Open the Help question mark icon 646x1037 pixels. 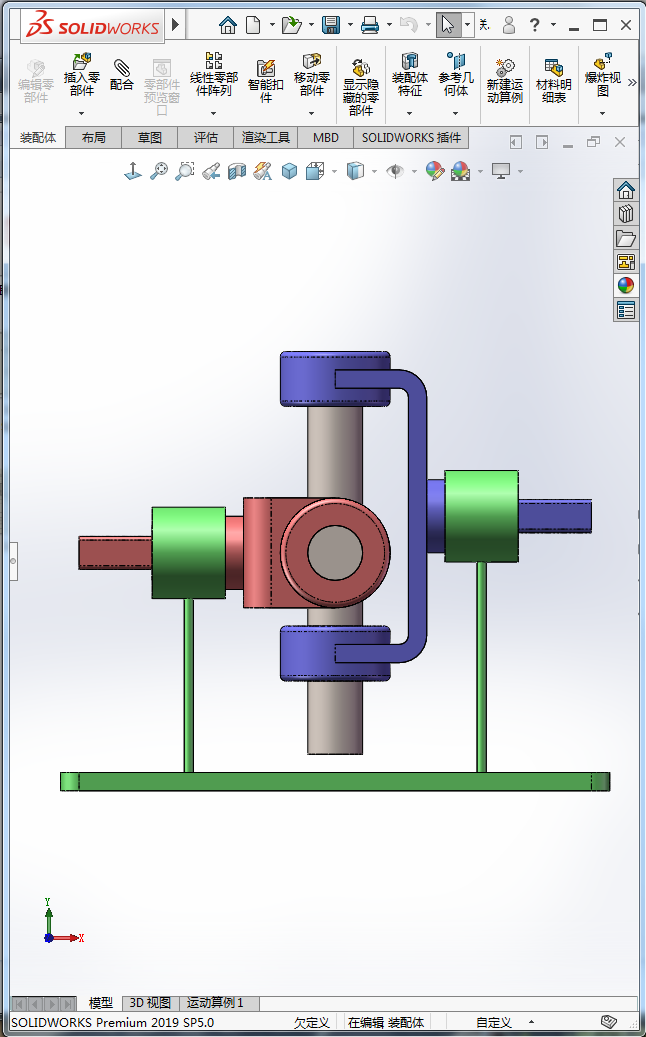point(535,26)
